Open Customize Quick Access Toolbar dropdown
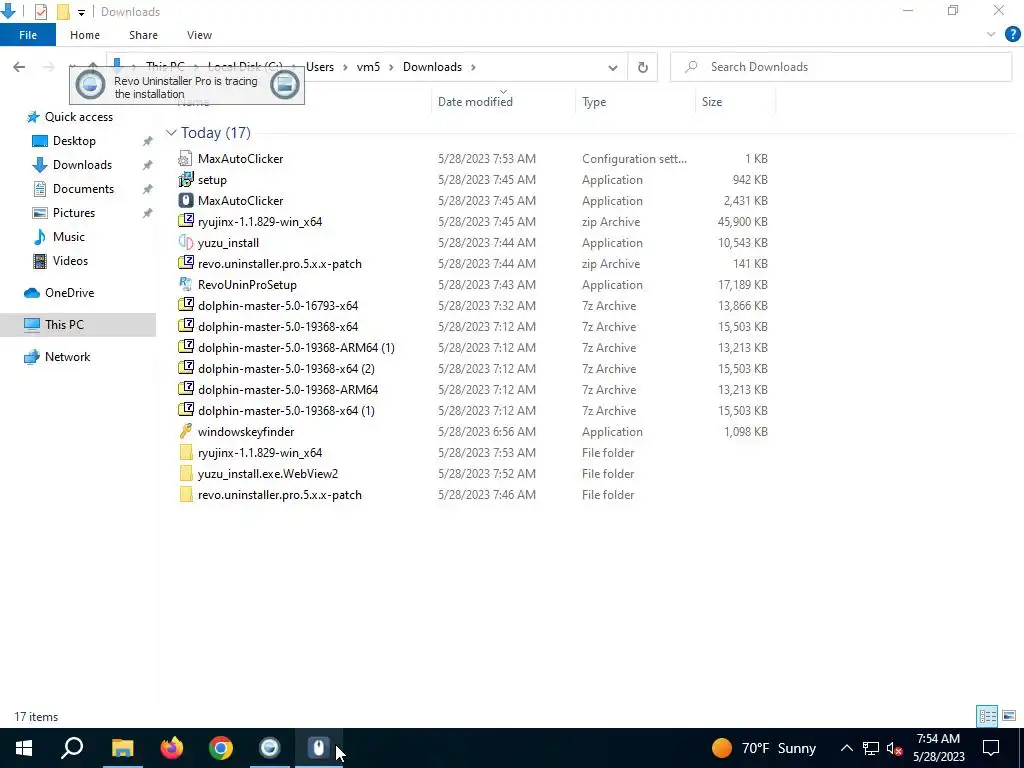The width and height of the screenshot is (1024, 768). point(81,12)
